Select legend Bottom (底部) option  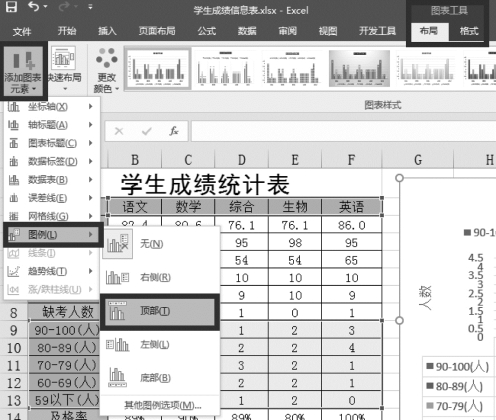click(x=160, y=378)
